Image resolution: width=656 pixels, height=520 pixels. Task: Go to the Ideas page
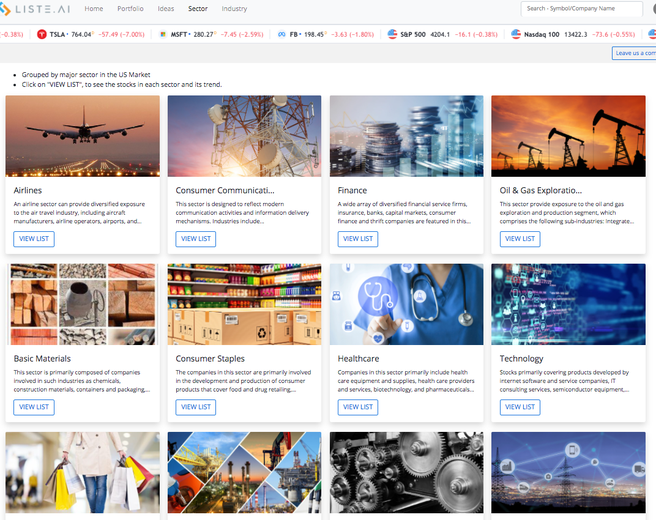coord(166,8)
